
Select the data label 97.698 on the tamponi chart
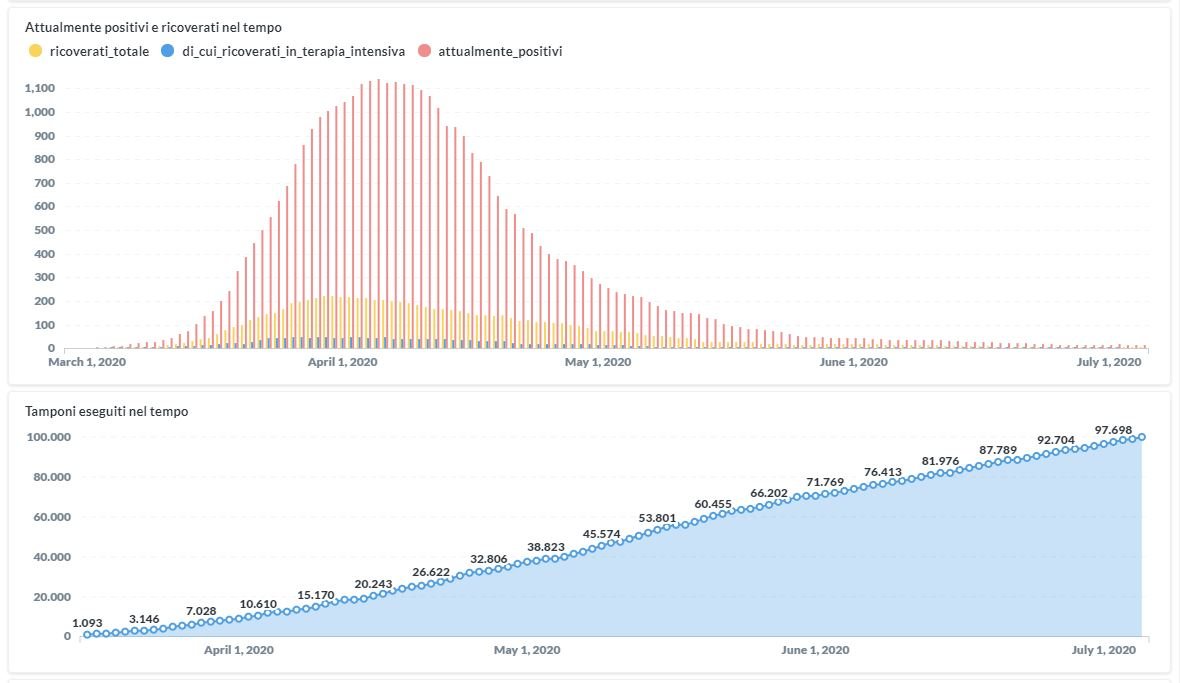pyautogui.click(x=1113, y=430)
